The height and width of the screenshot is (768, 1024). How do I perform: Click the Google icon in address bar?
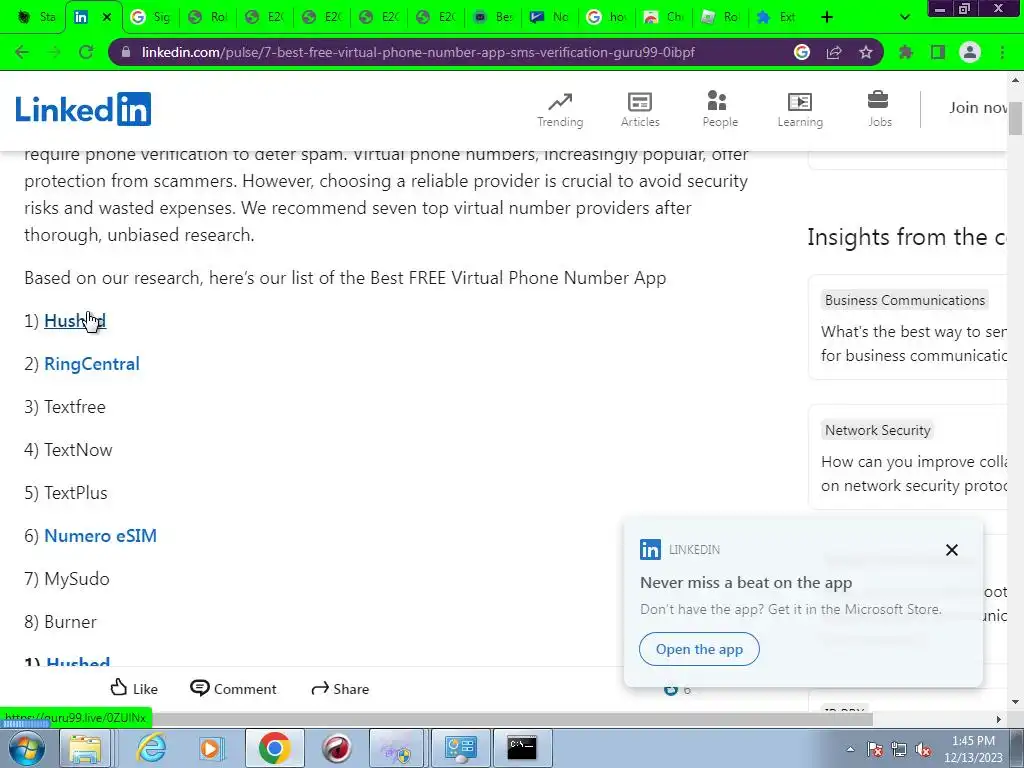tap(802, 52)
